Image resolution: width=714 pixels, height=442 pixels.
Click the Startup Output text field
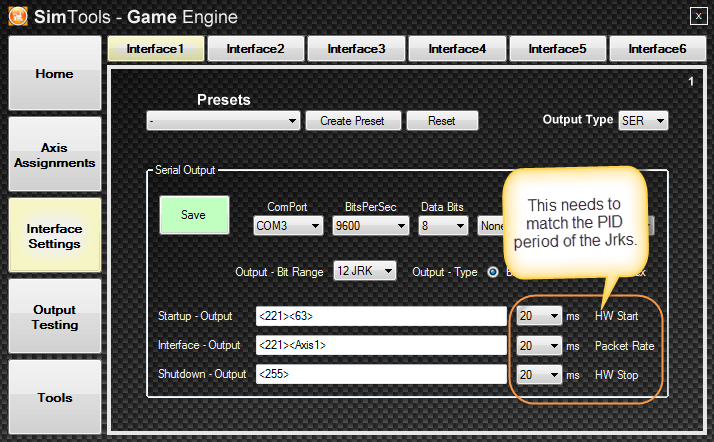380,316
